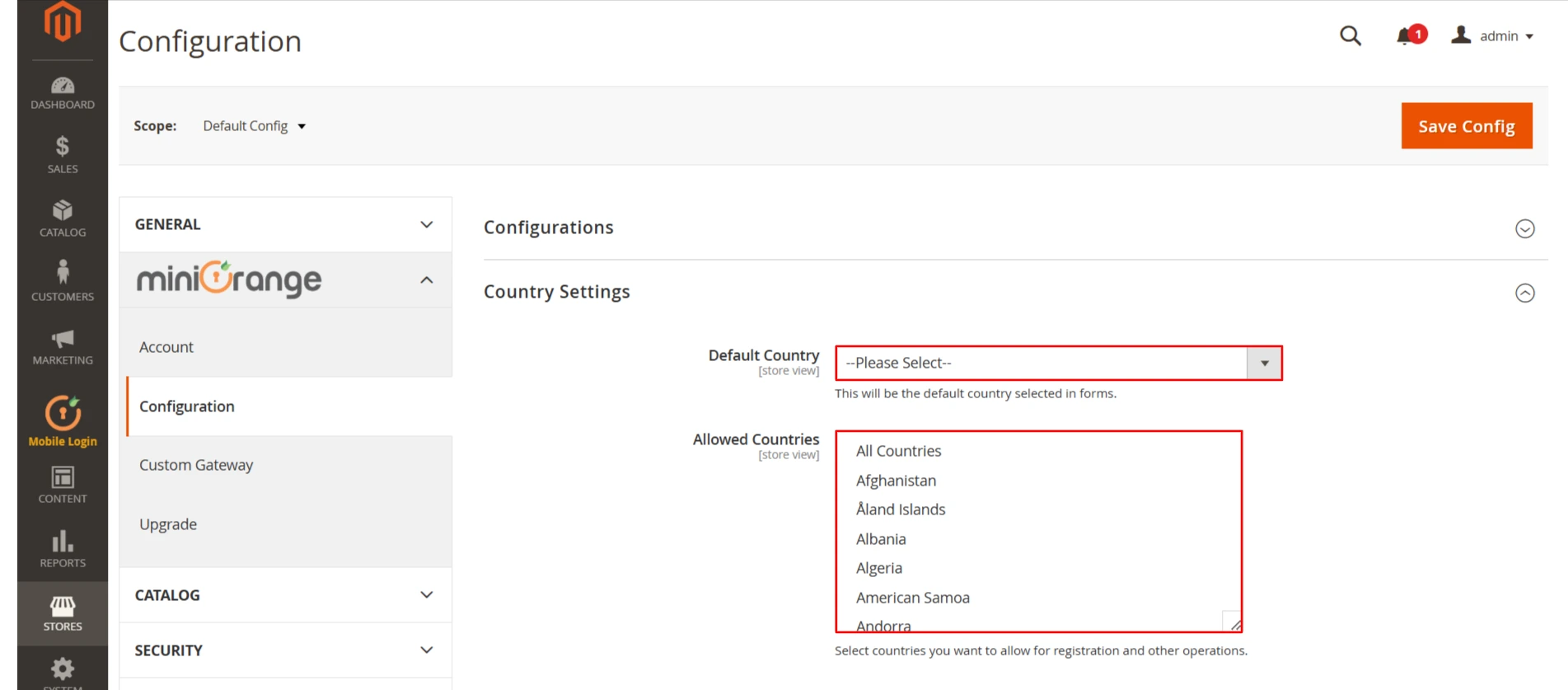This screenshot has height=690, width=1568.
Task: Click the Allowed Countries list resize handle
Action: pyautogui.click(x=1234, y=624)
